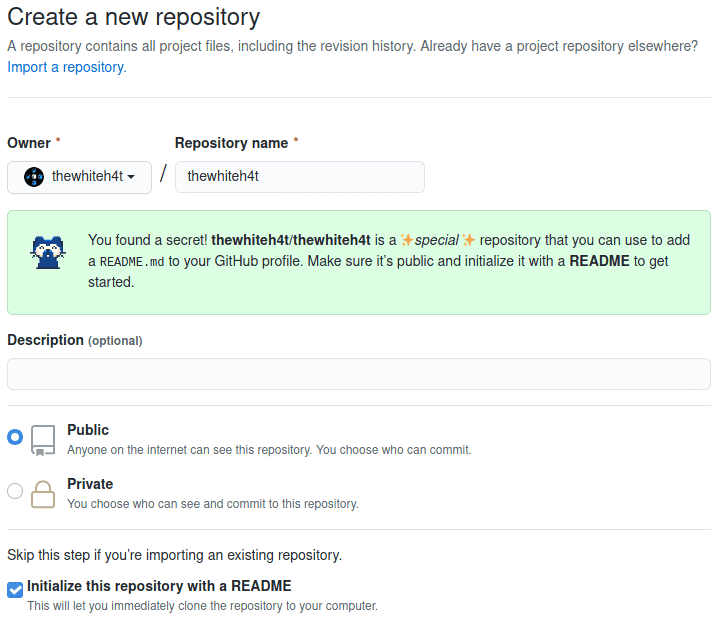Select the Public radio button

[15, 437]
